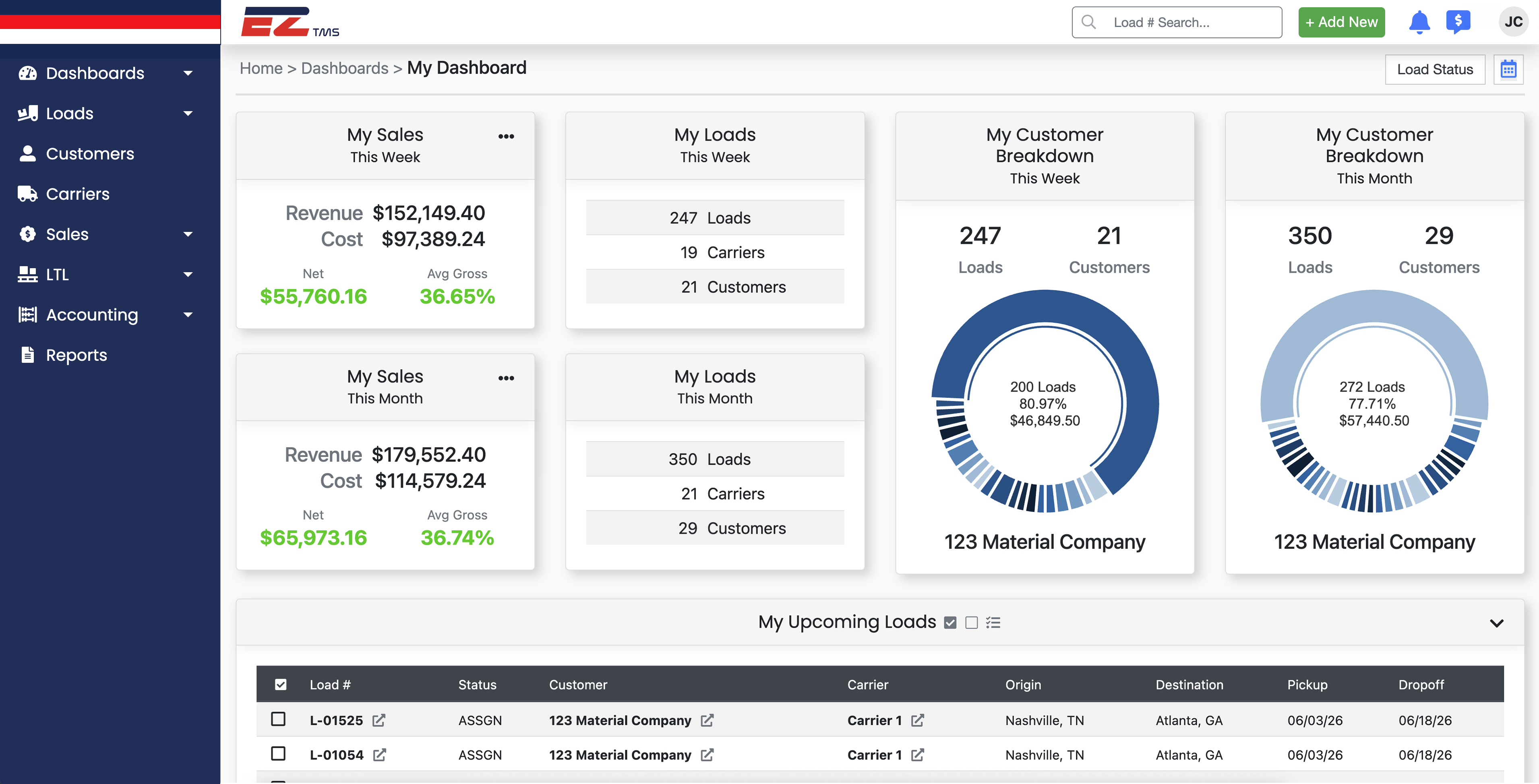Tick the empty checkbox beside My Upcoming Loads

pyautogui.click(x=971, y=623)
